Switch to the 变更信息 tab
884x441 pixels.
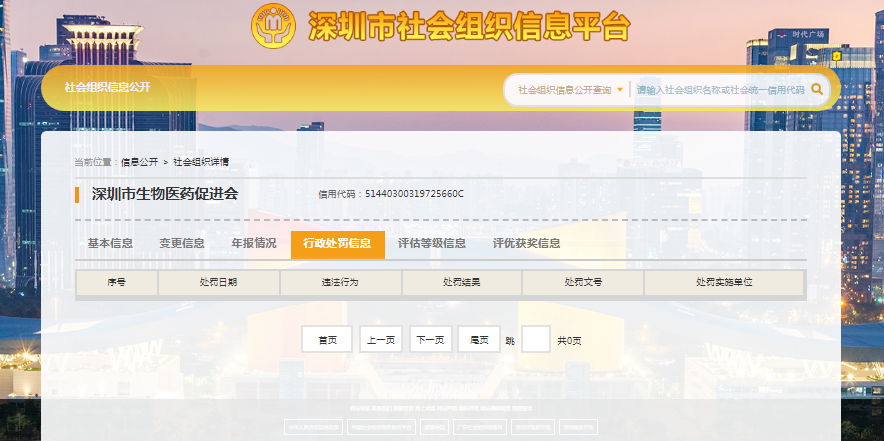pyautogui.click(x=182, y=243)
